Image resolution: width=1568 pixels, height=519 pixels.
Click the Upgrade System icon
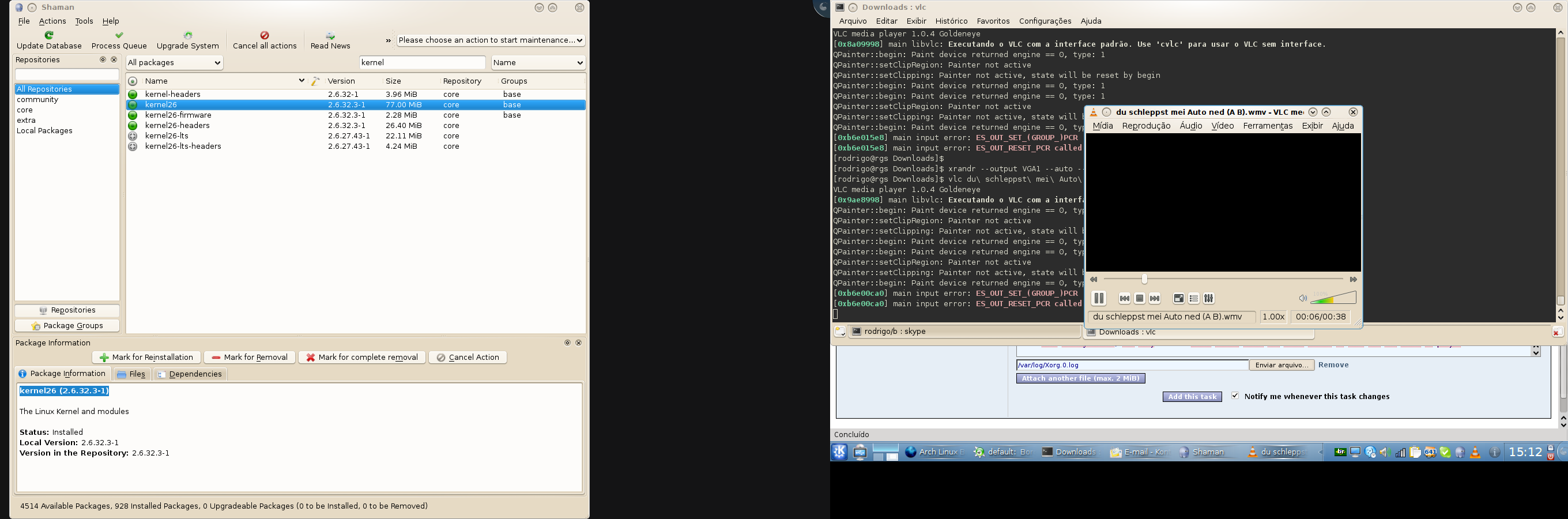tap(187, 35)
